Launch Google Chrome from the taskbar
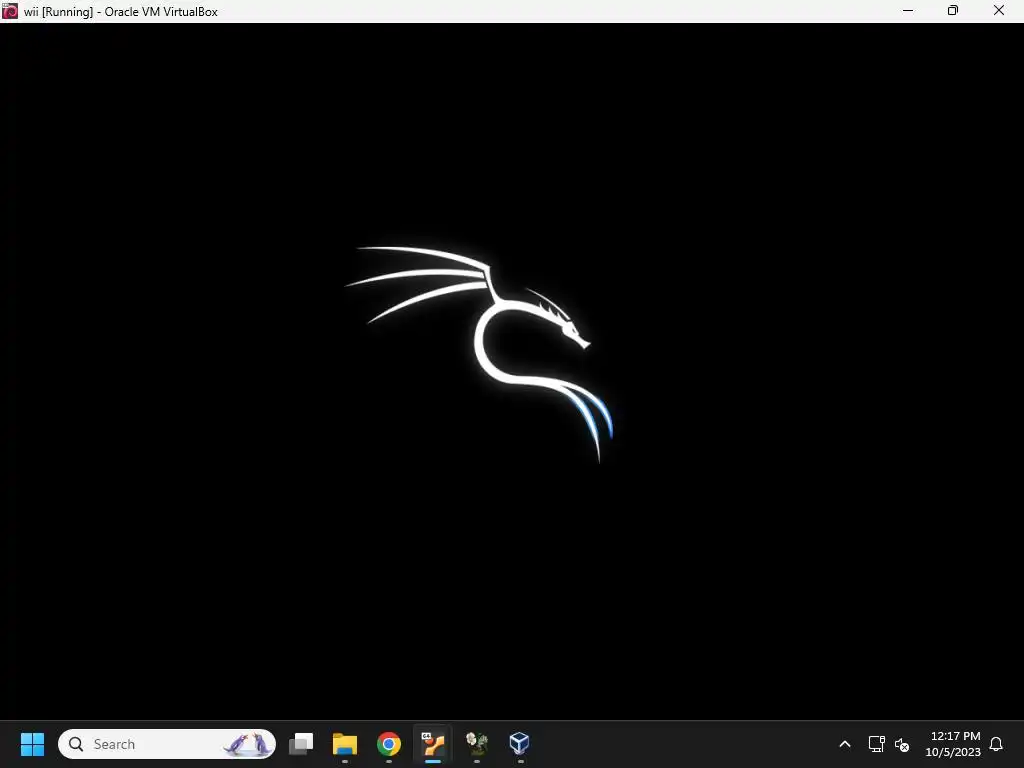This screenshot has height=768, width=1024. (x=389, y=744)
